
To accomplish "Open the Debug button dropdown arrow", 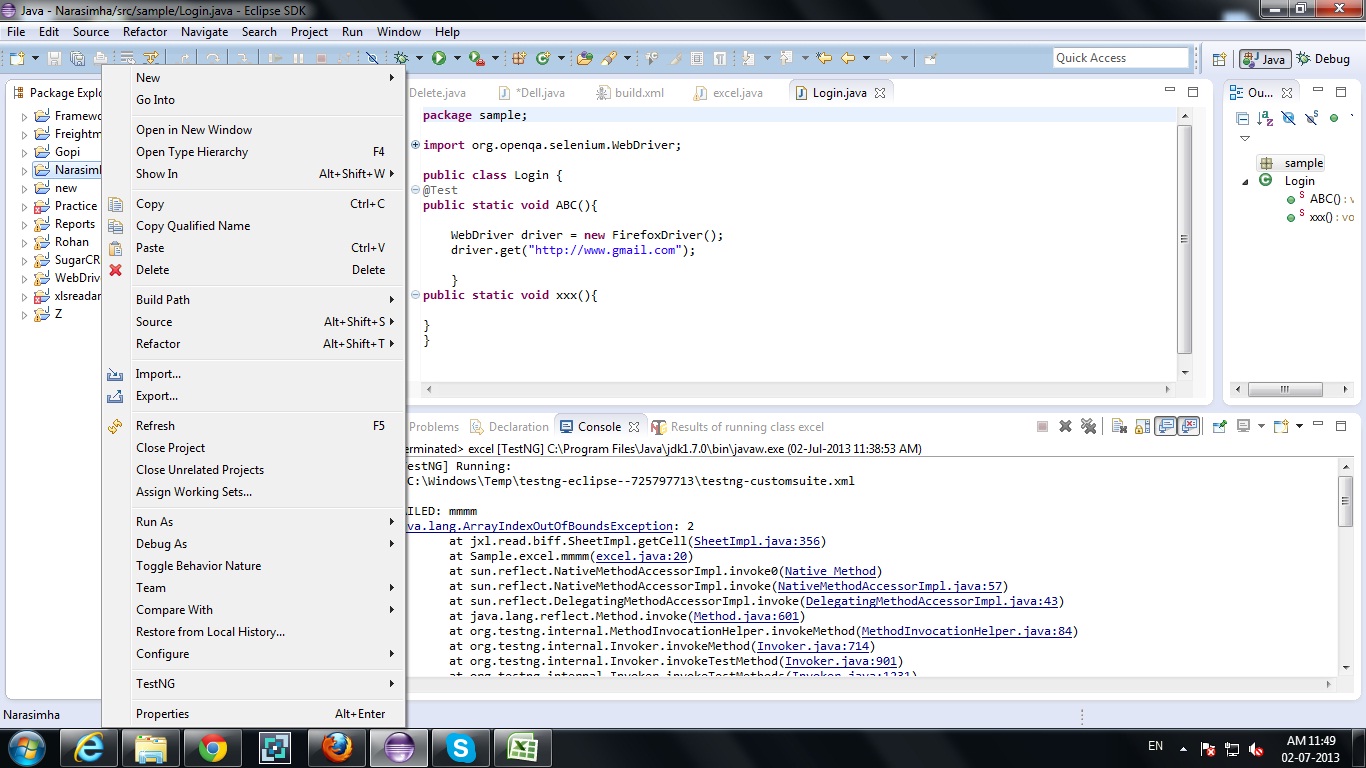I will pyautogui.click(x=419, y=58).
